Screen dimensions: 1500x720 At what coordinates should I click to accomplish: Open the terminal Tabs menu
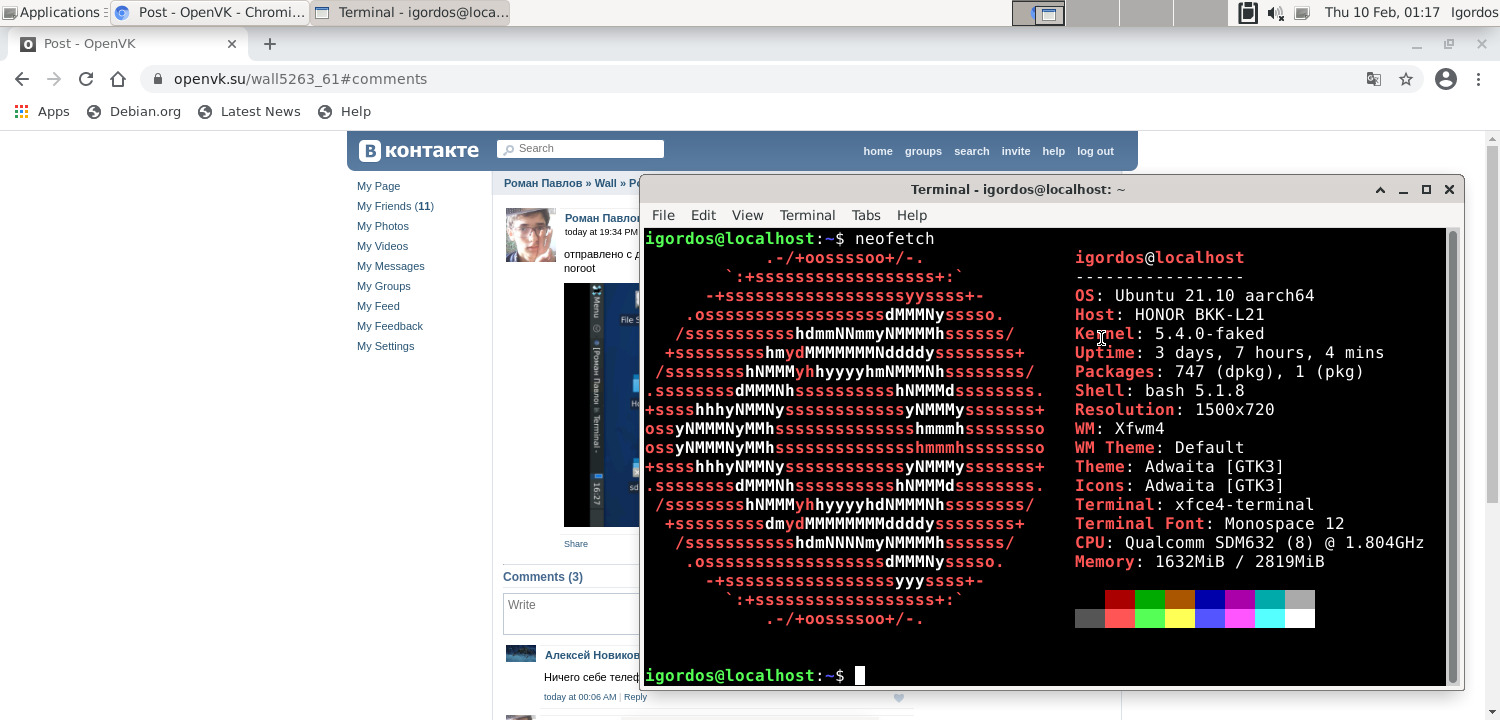(x=866, y=215)
